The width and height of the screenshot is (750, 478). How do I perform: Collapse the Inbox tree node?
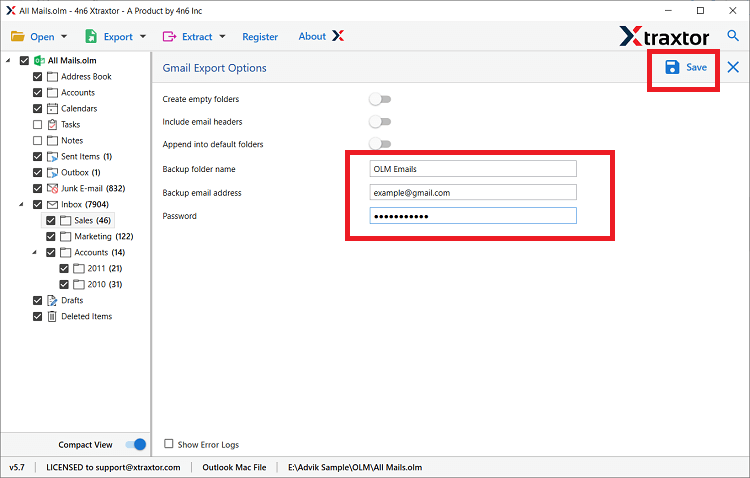click(21, 204)
